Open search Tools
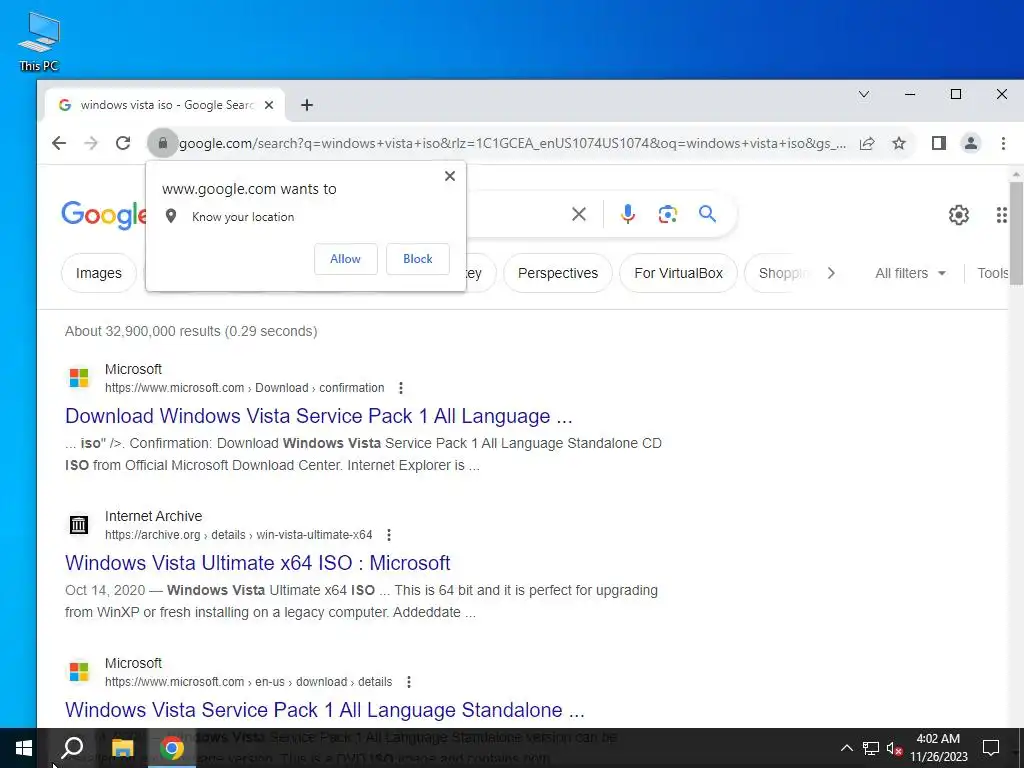The width and height of the screenshot is (1024, 768). coord(993,273)
